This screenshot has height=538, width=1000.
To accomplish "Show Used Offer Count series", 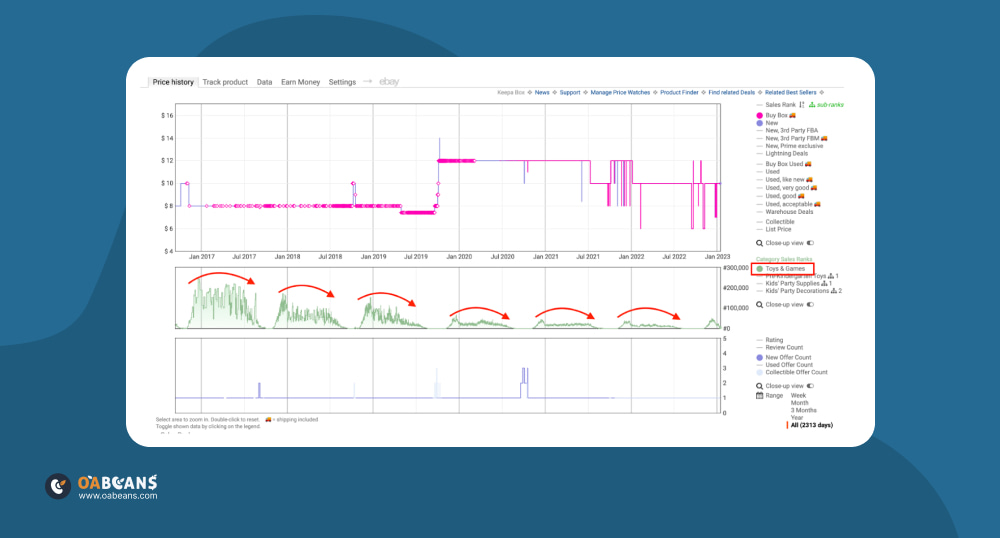I will (789, 365).
